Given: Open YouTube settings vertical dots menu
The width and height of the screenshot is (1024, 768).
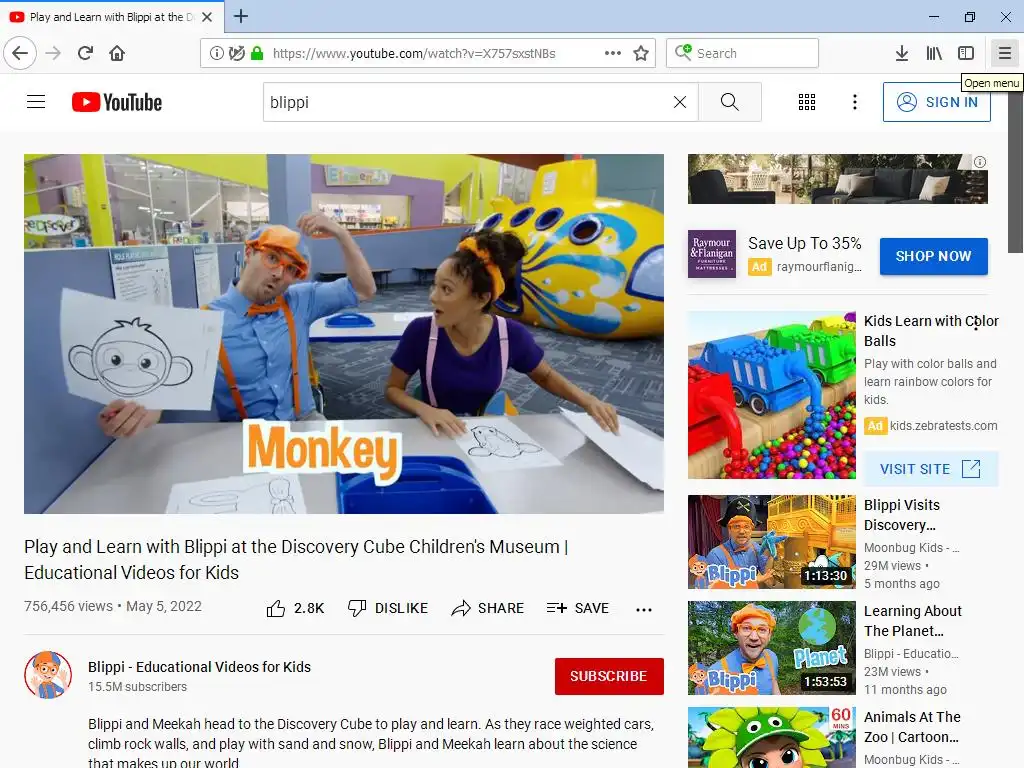Looking at the screenshot, I should pos(854,102).
